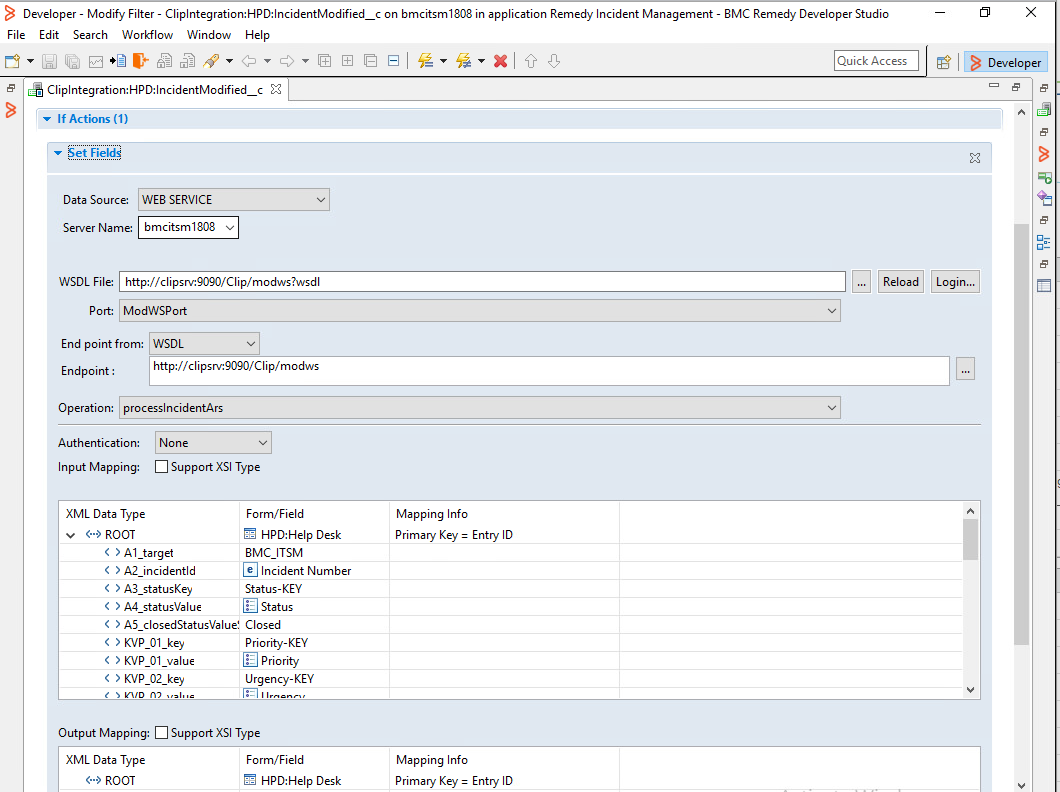Click the WSDL File input field
Image resolution: width=1060 pixels, height=792 pixels.
pyautogui.click(x=483, y=282)
